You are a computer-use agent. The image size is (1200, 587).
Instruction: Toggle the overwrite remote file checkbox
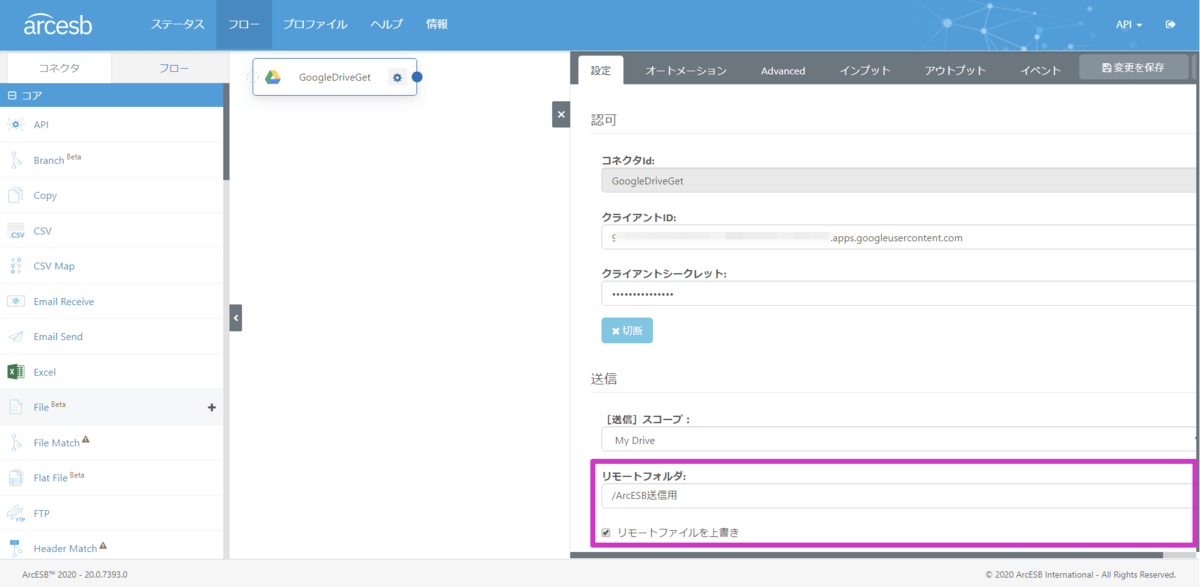pyautogui.click(x=606, y=533)
